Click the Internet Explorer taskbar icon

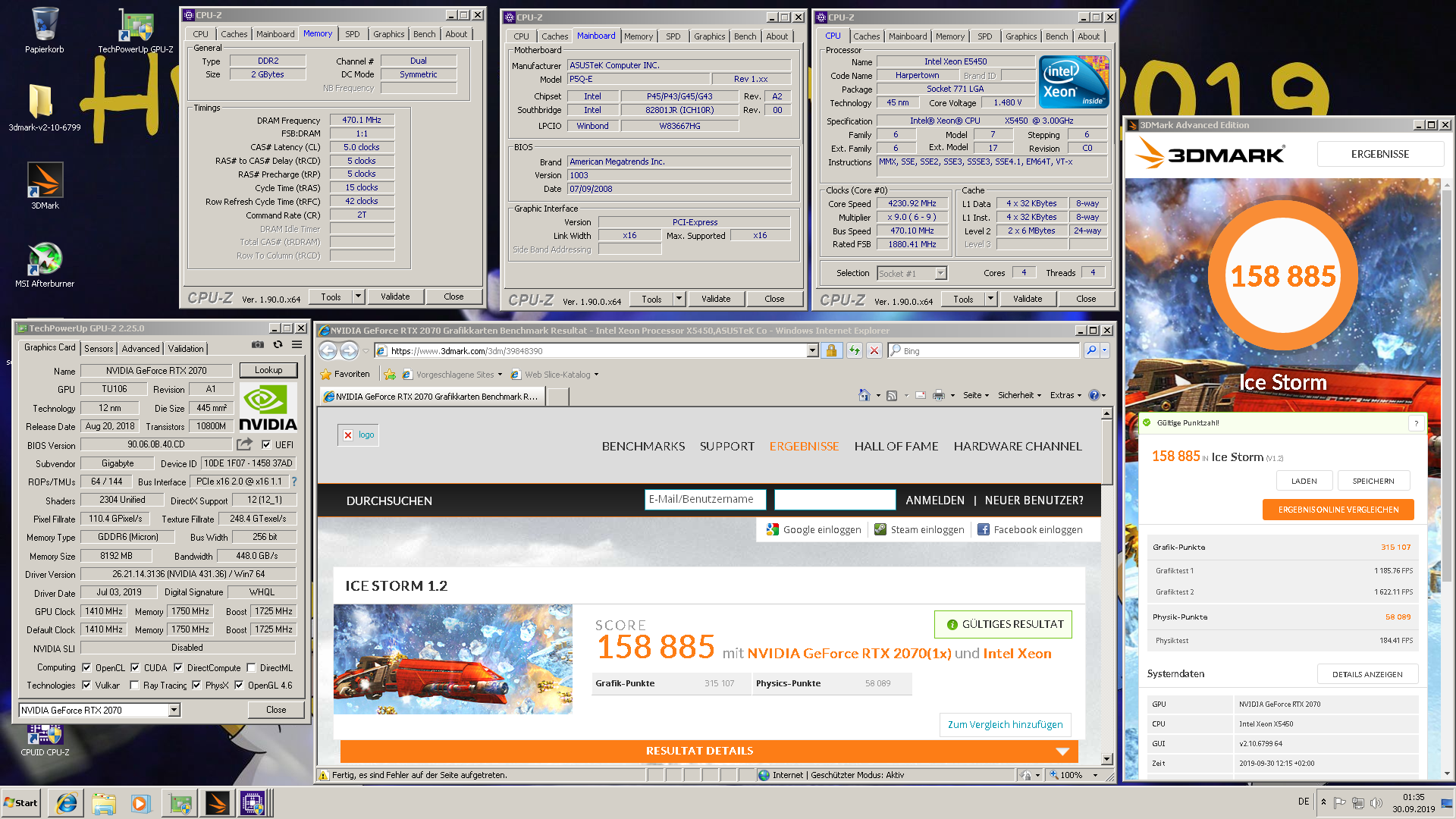click(67, 803)
